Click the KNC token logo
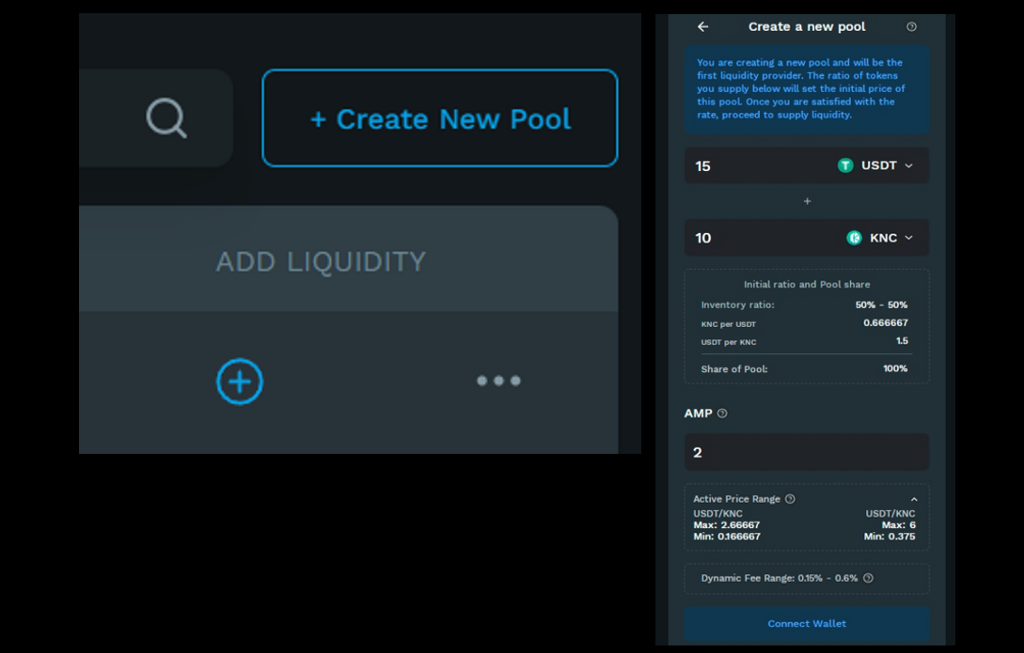The image size is (1024, 653). [x=854, y=238]
